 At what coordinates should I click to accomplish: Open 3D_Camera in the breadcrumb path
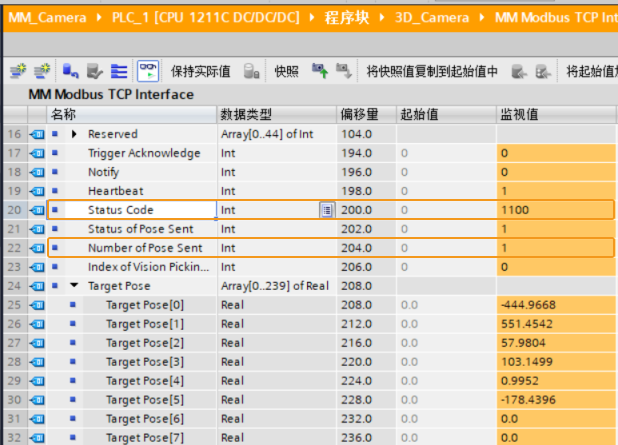[x=432, y=18]
